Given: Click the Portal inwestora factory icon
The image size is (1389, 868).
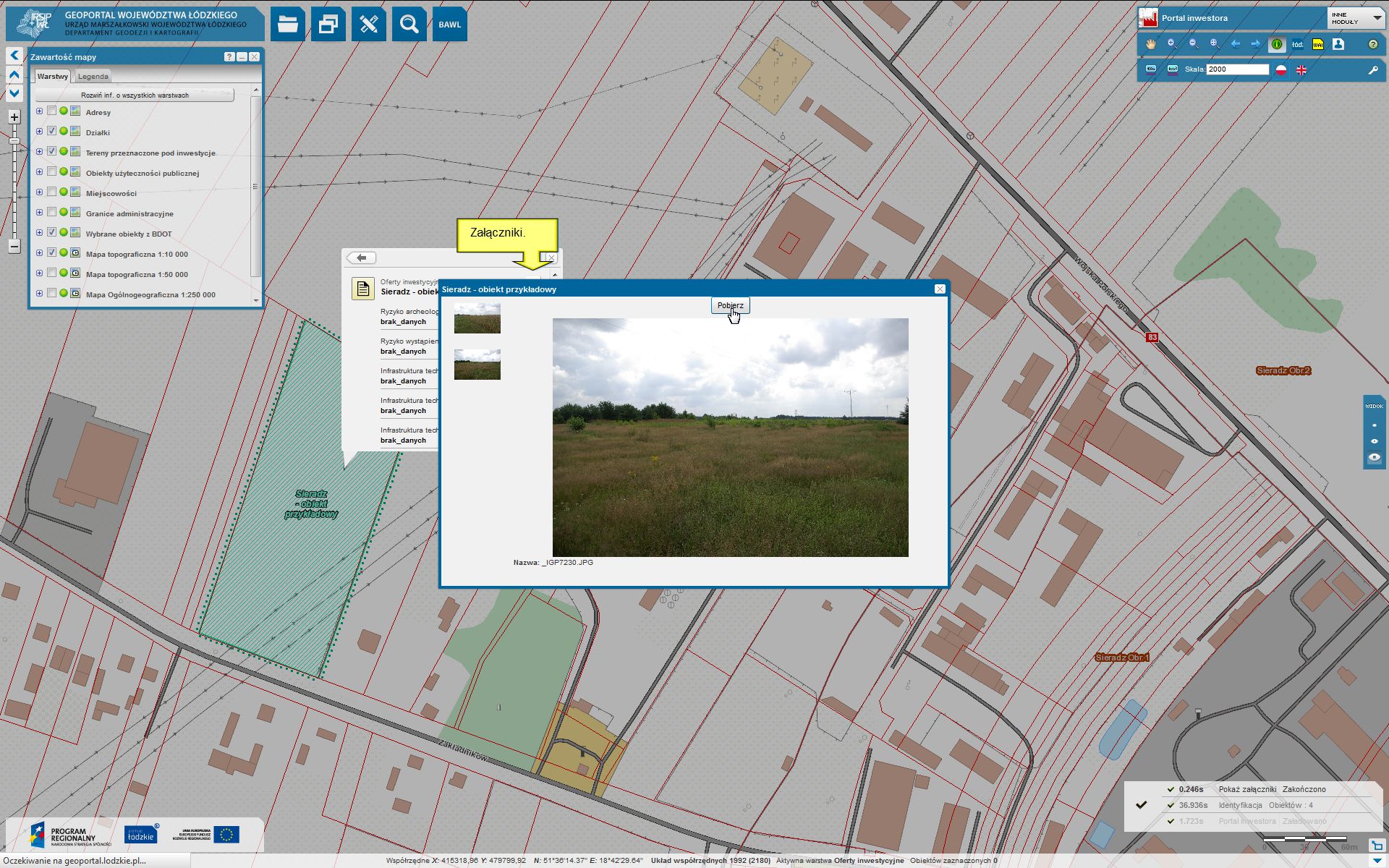Looking at the screenshot, I should pos(1148,17).
